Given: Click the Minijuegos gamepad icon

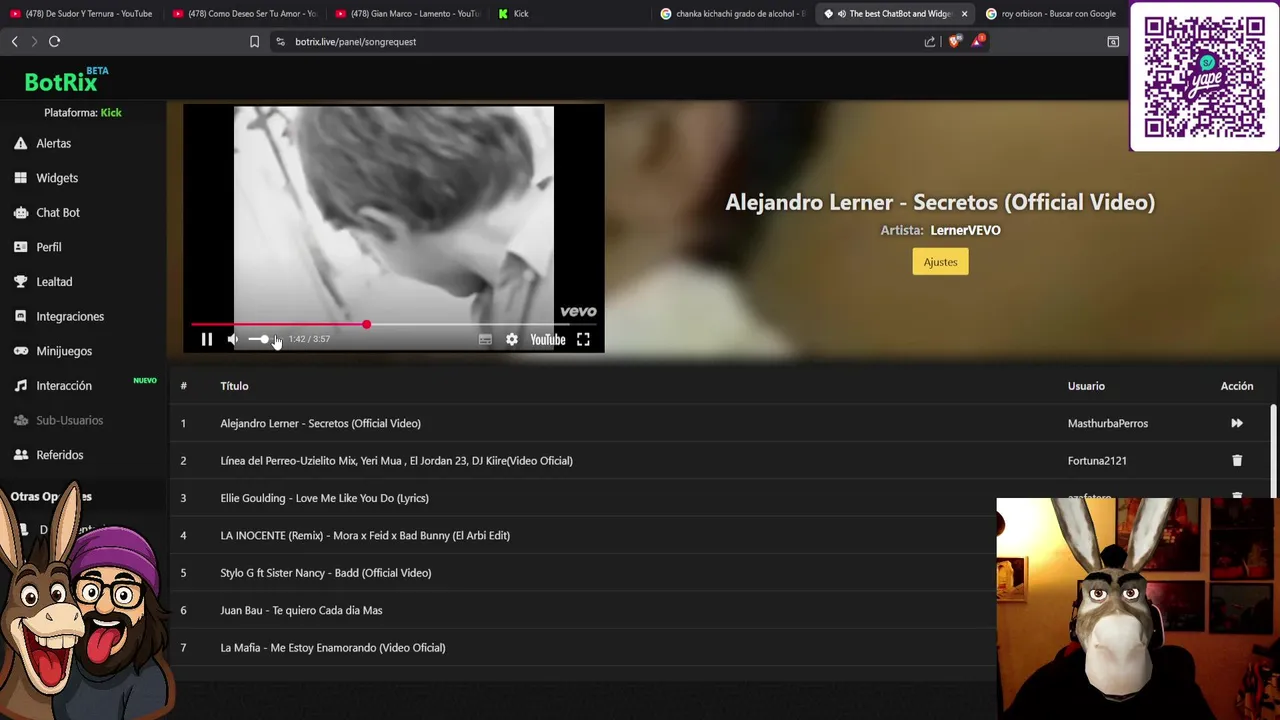Looking at the screenshot, I should pos(20,351).
